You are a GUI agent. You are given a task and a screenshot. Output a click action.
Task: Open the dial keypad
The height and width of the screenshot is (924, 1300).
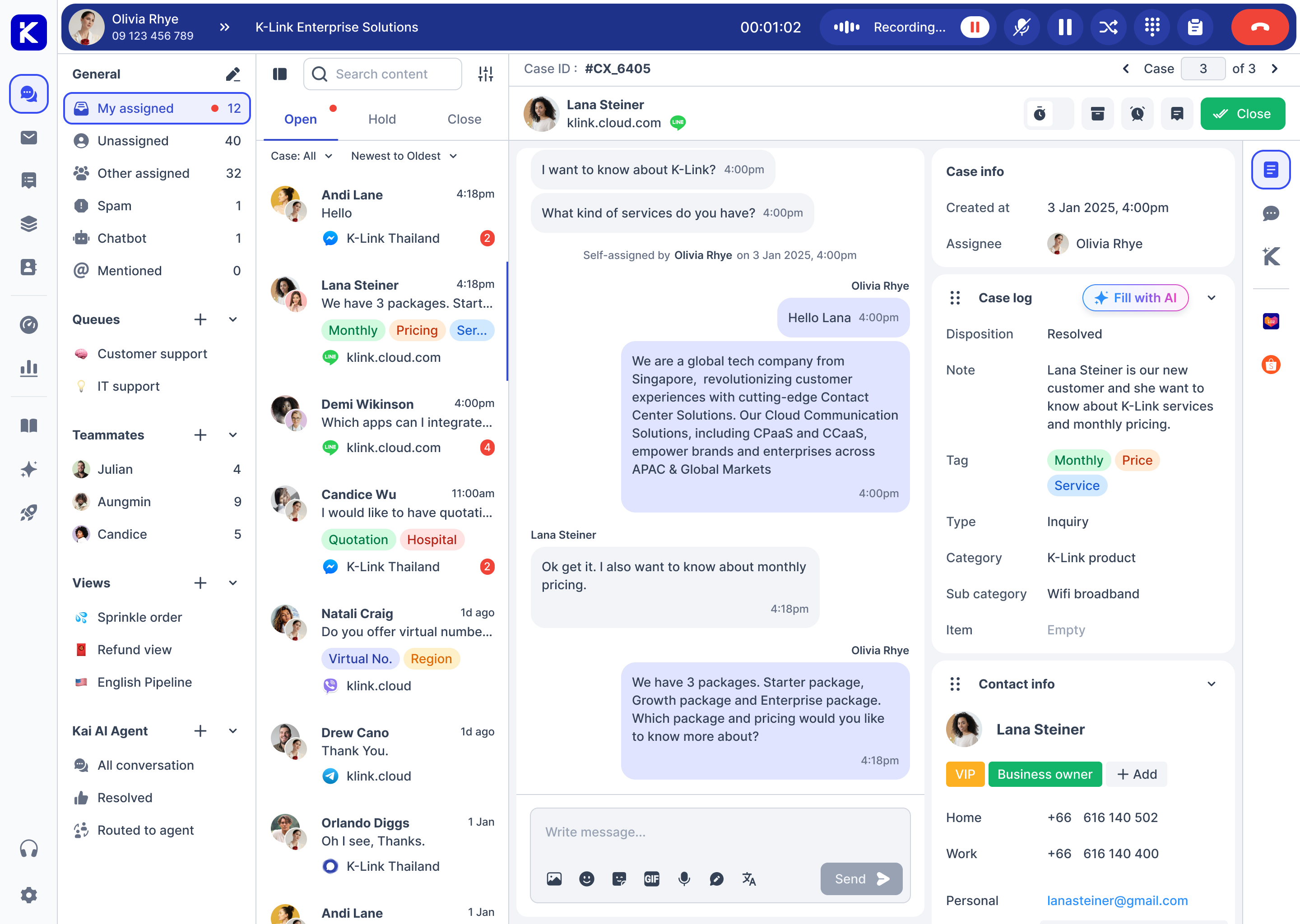point(1151,27)
